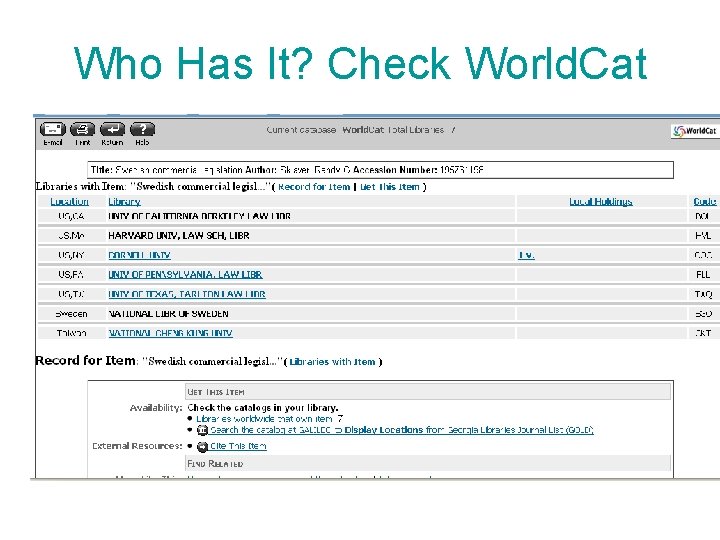Click the Code column header
This screenshot has width=720, height=540.
705,202
